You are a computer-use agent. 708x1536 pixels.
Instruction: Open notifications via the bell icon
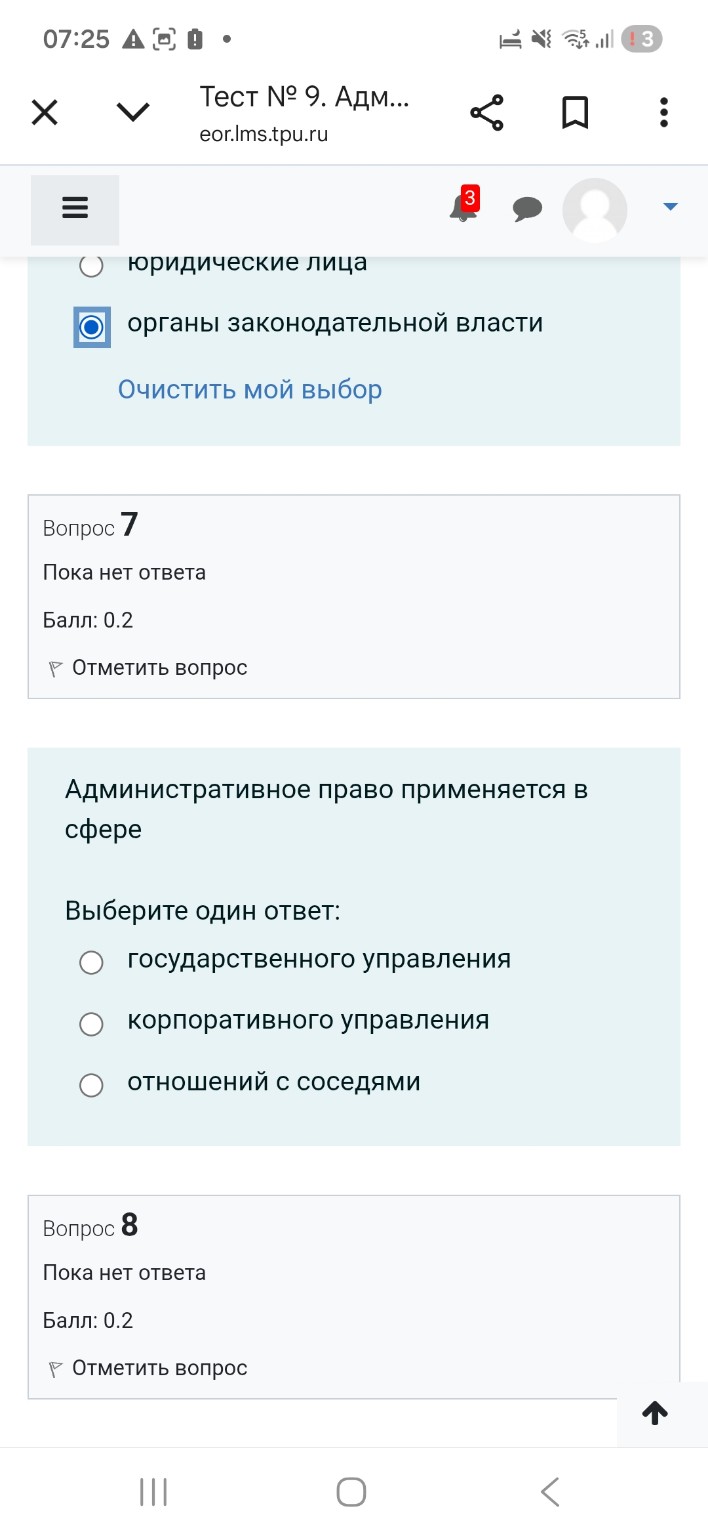(x=461, y=209)
